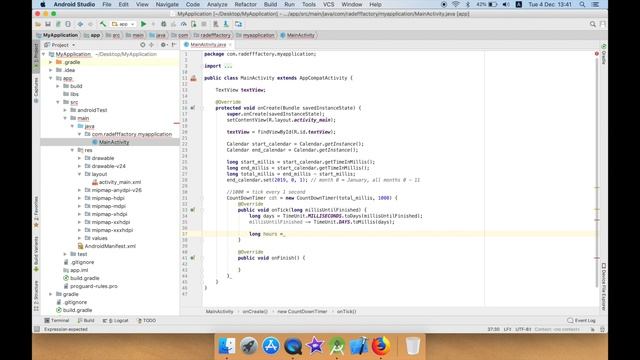Open Trash in the Dock
Image resolution: width=640 pixels, height=360 pixels.
(x=413, y=346)
